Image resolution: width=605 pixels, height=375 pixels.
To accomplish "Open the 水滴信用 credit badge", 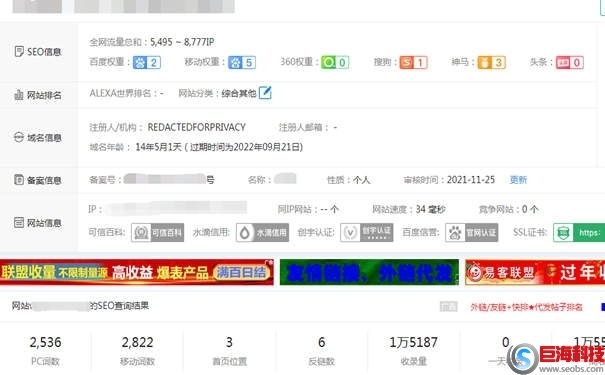I will click(x=262, y=233).
